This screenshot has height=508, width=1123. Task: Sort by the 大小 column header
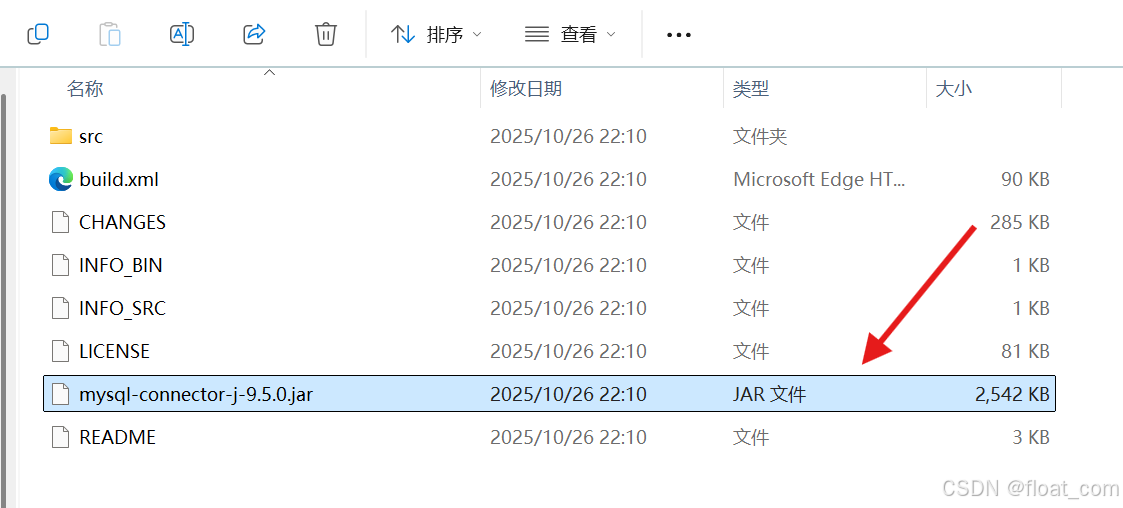954,89
